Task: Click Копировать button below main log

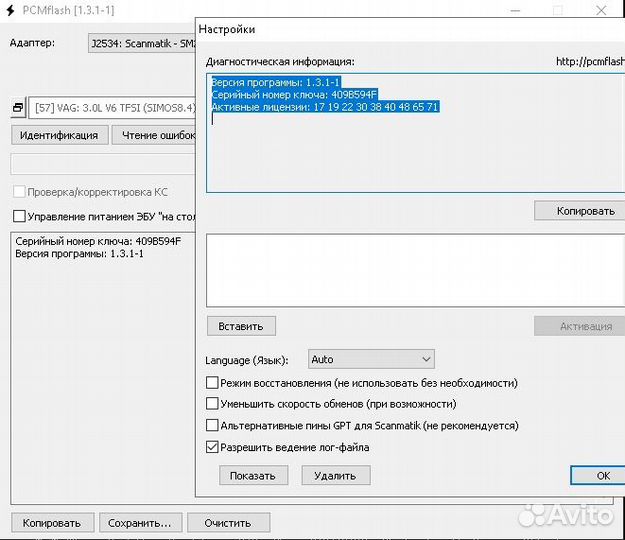Action: (53, 522)
